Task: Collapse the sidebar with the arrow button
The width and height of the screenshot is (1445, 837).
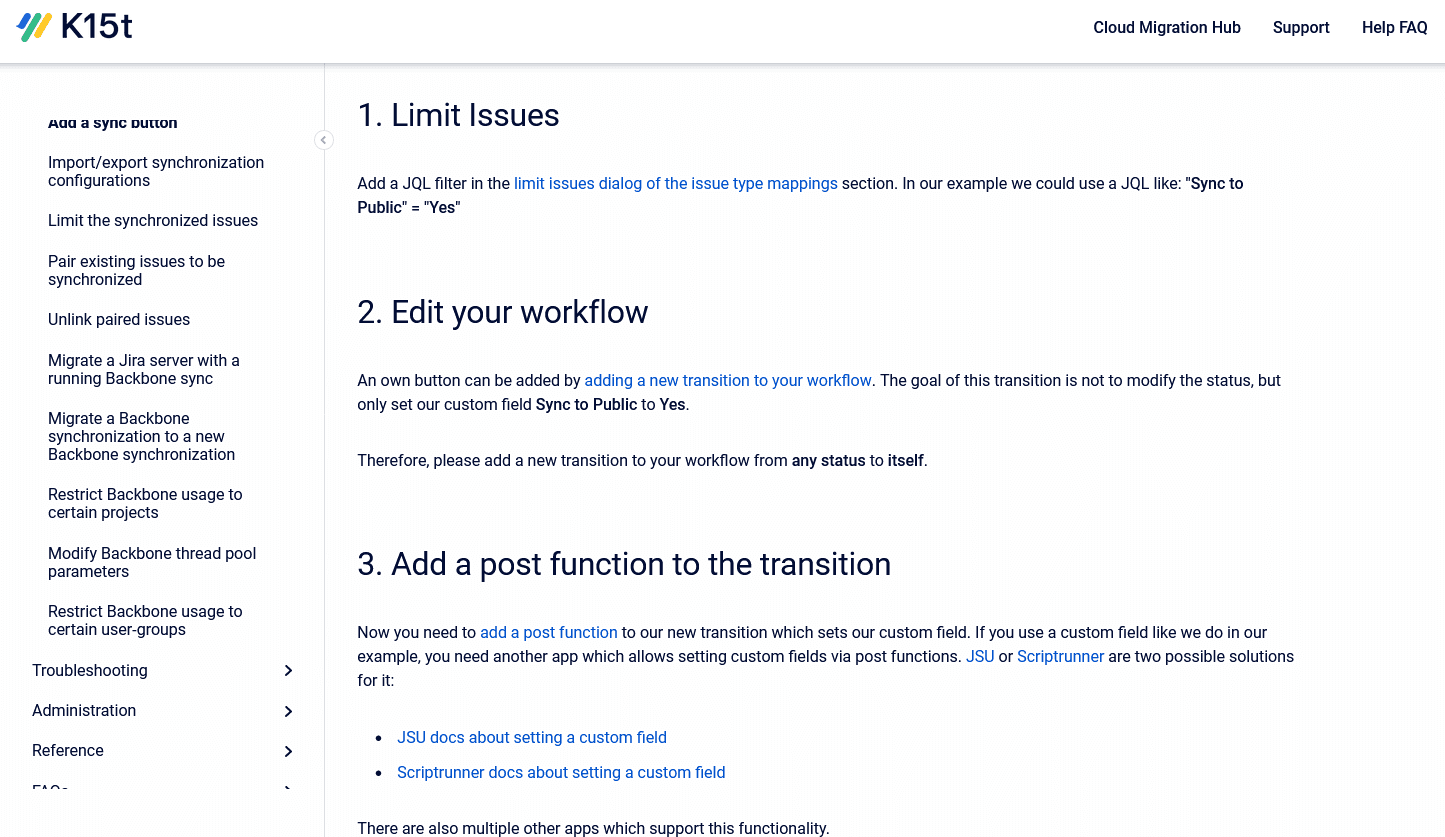Action: [x=324, y=140]
